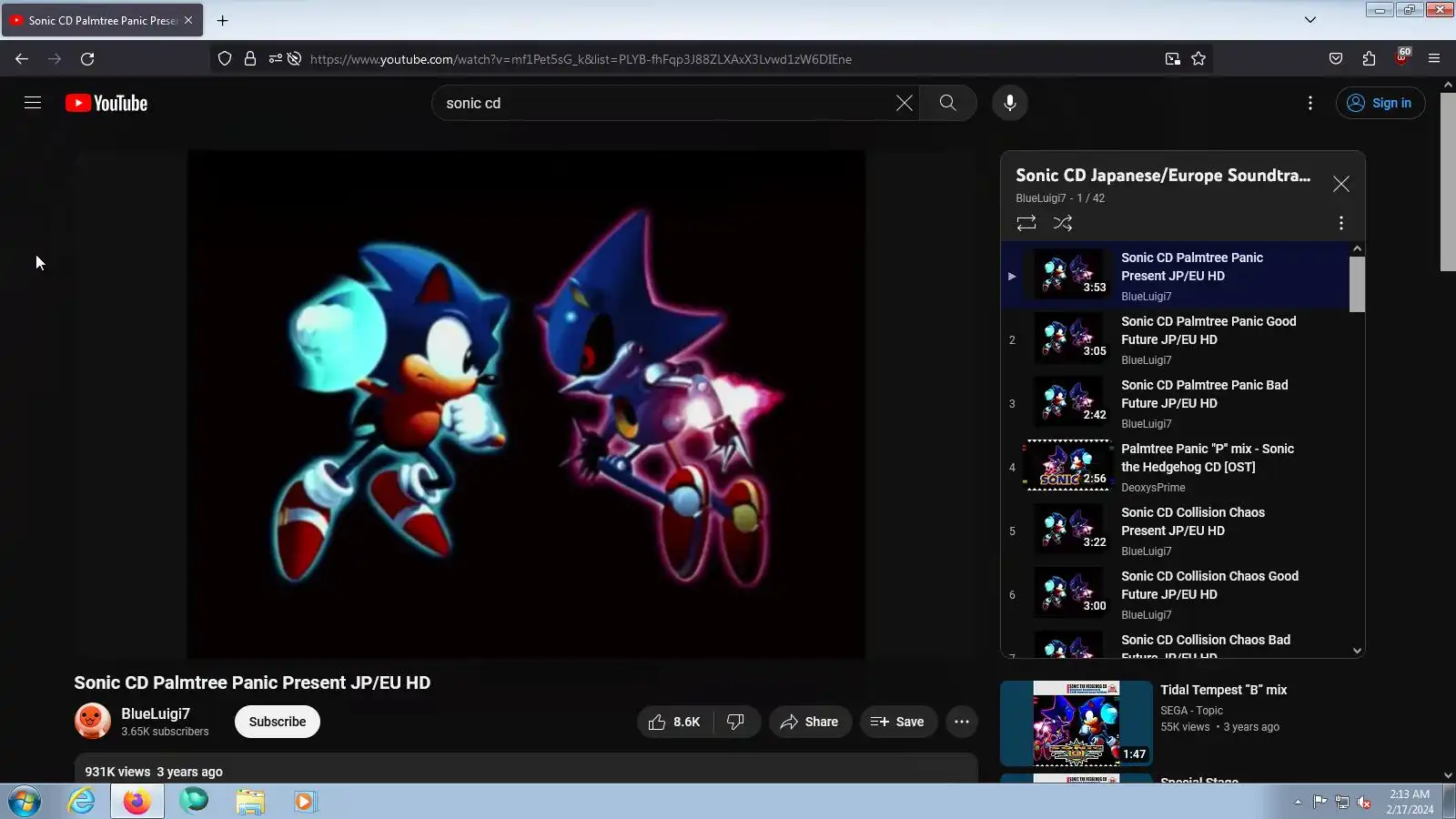Click the page vertical scrollbar thumb

(1448, 181)
